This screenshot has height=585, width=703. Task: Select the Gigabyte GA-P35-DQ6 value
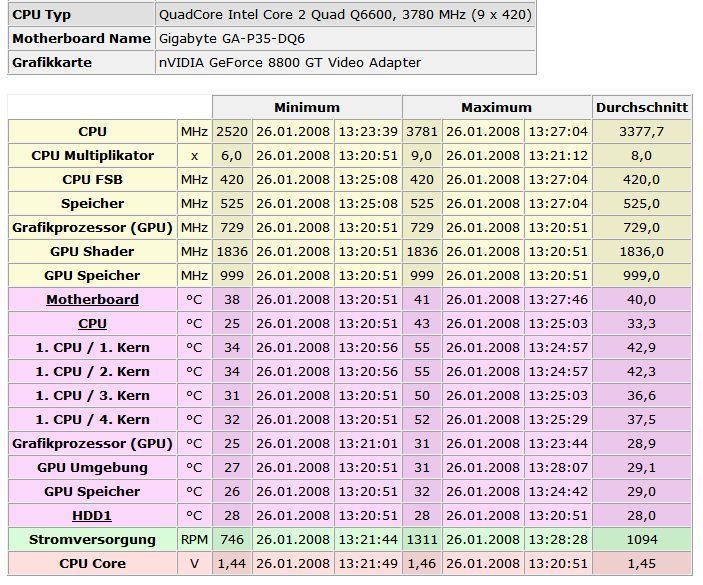(232, 39)
